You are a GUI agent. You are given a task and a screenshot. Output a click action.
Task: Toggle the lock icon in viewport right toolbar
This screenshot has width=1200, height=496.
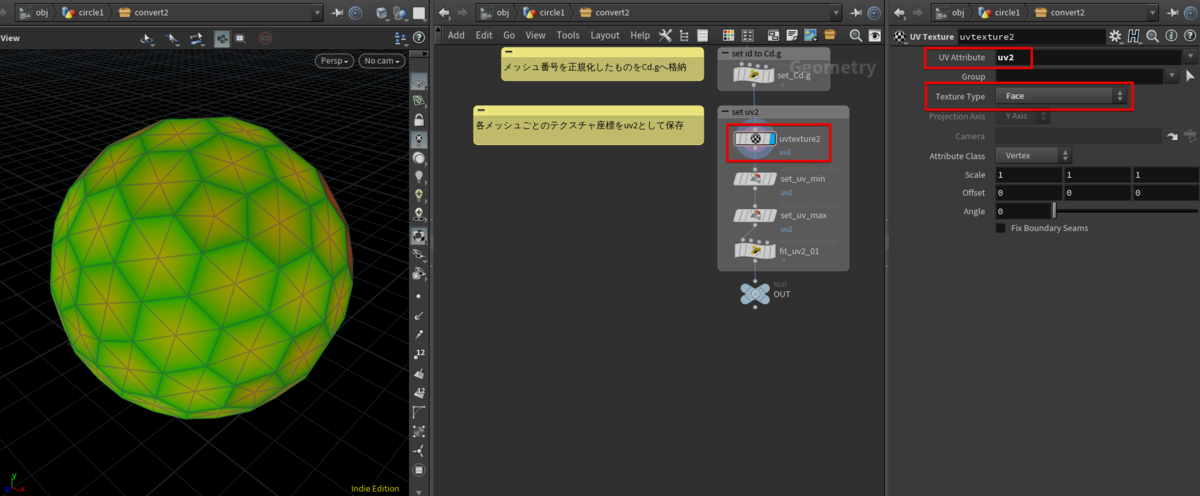click(419, 120)
